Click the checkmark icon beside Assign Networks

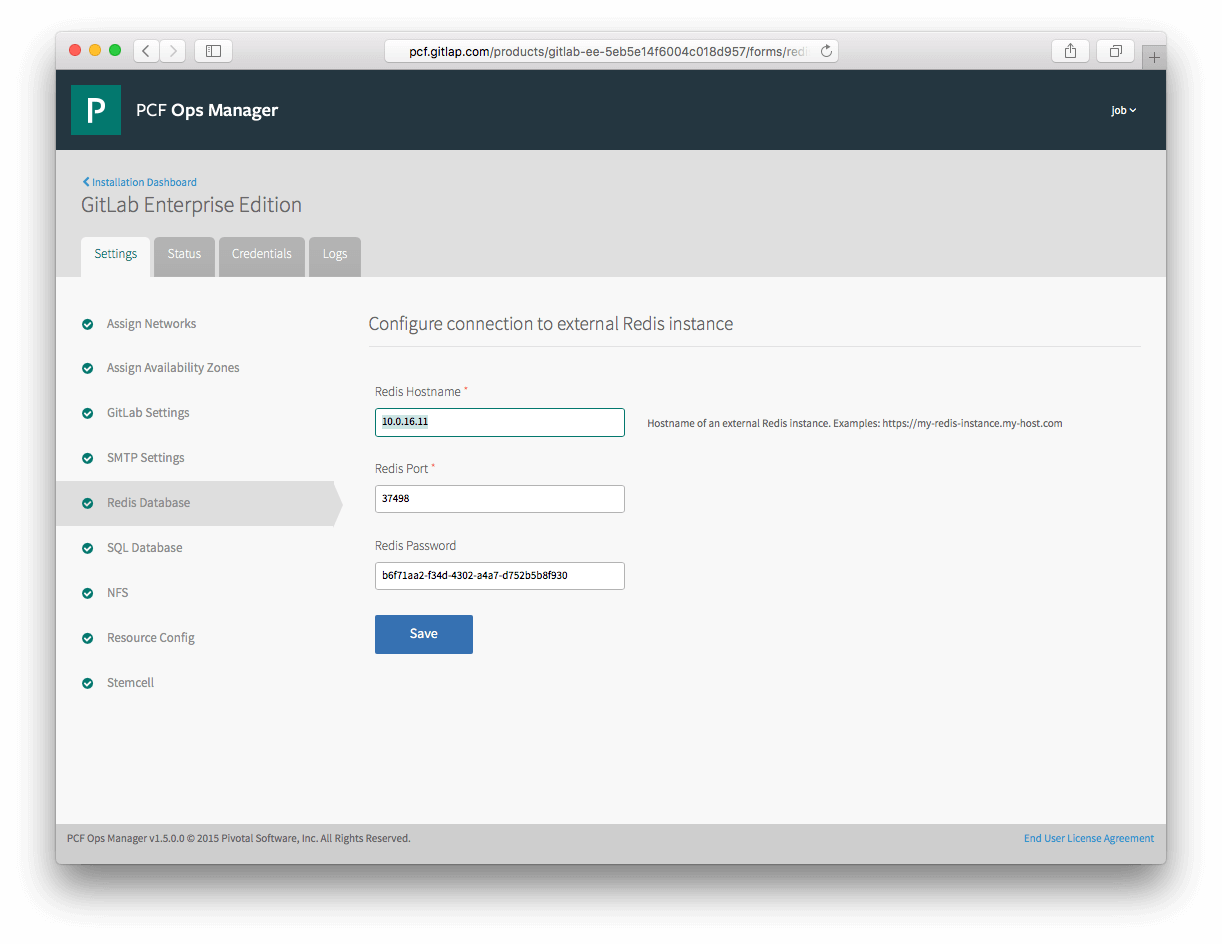pos(87,323)
